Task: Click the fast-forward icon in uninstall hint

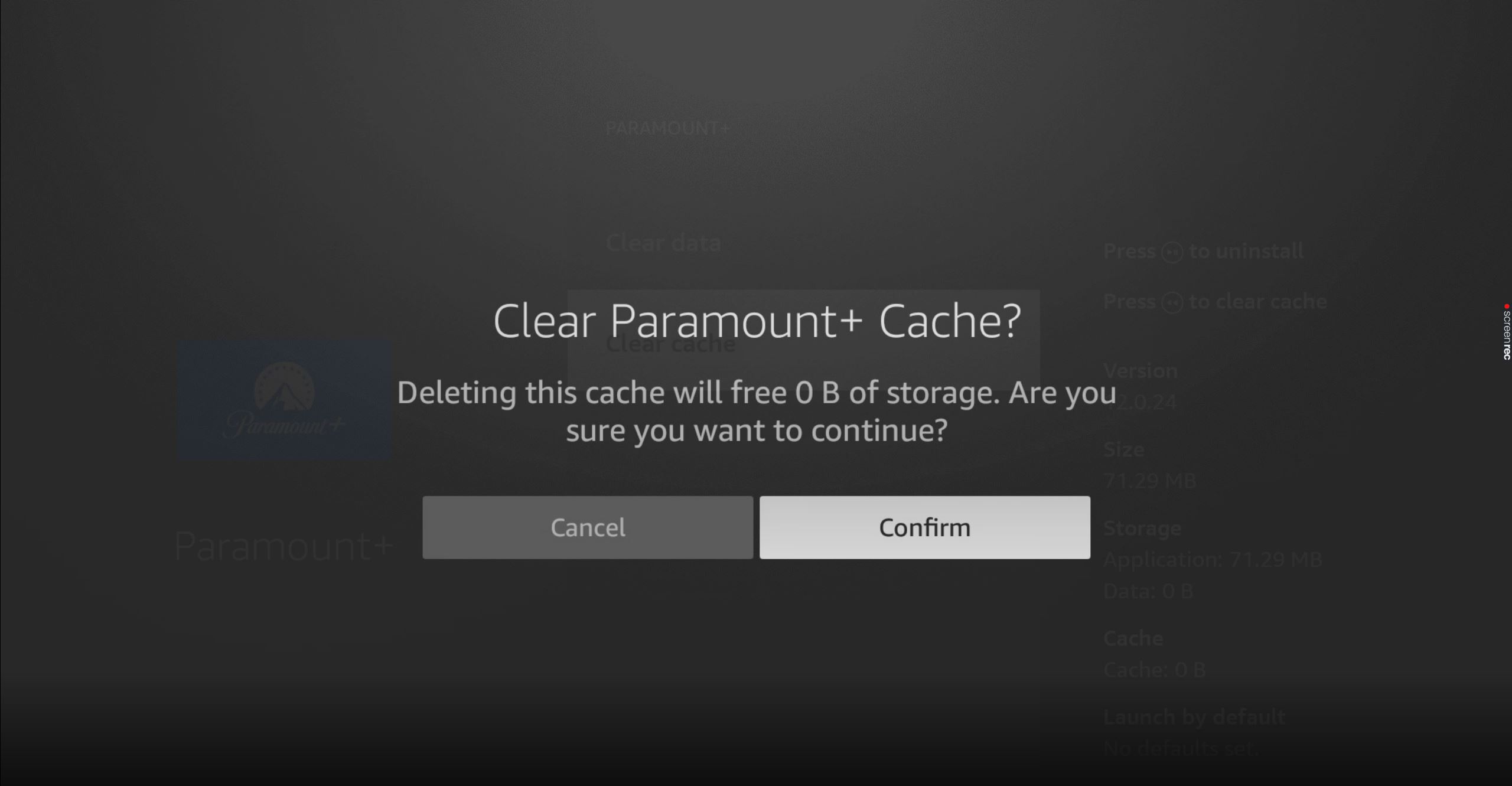Action: [x=1172, y=252]
